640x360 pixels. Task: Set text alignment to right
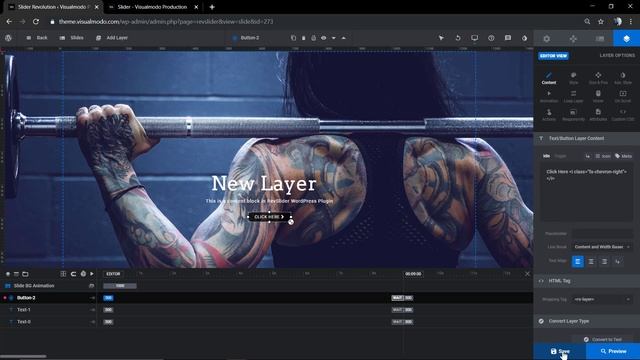604,261
